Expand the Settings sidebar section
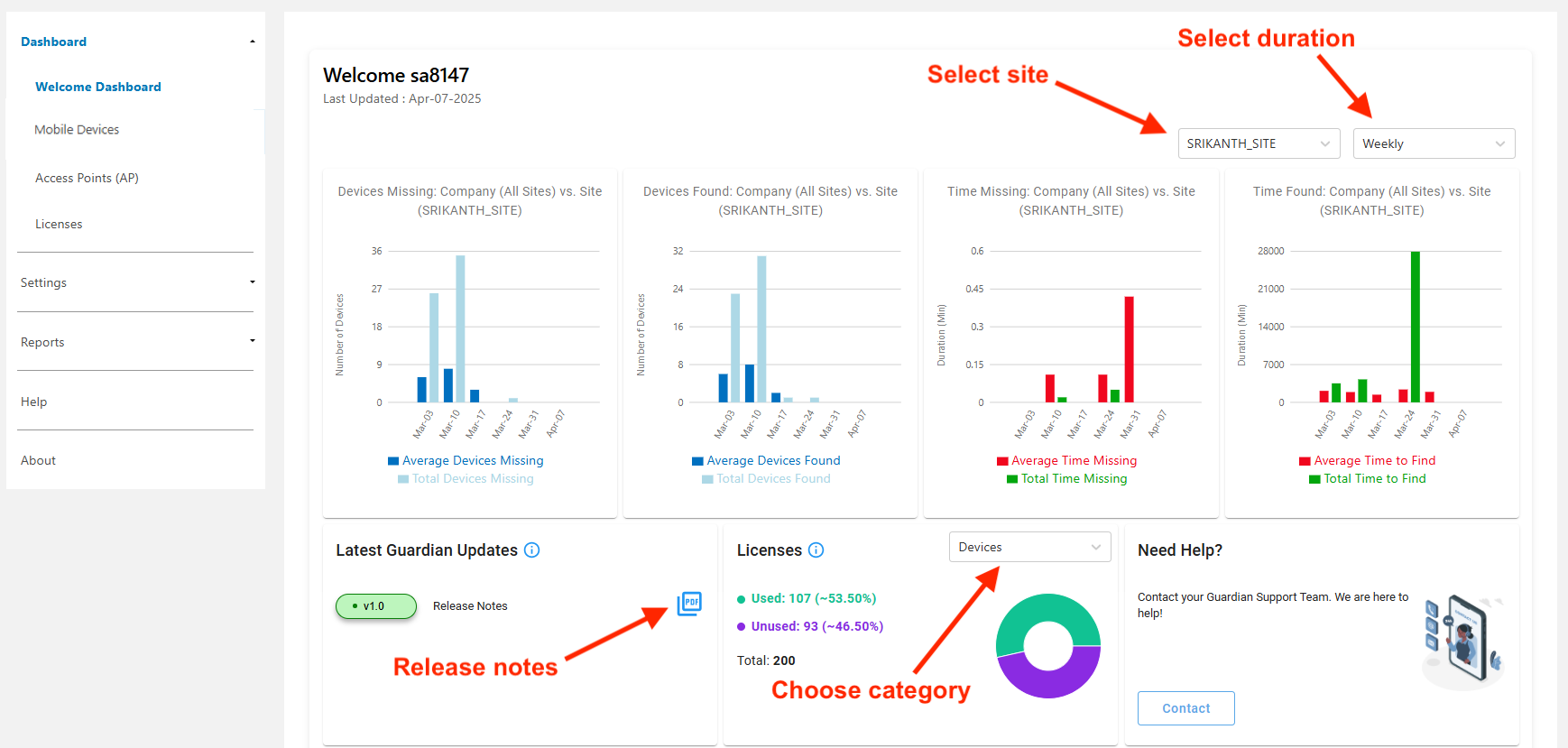Image resolution: width=1568 pixels, height=748 pixels. [135, 282]
